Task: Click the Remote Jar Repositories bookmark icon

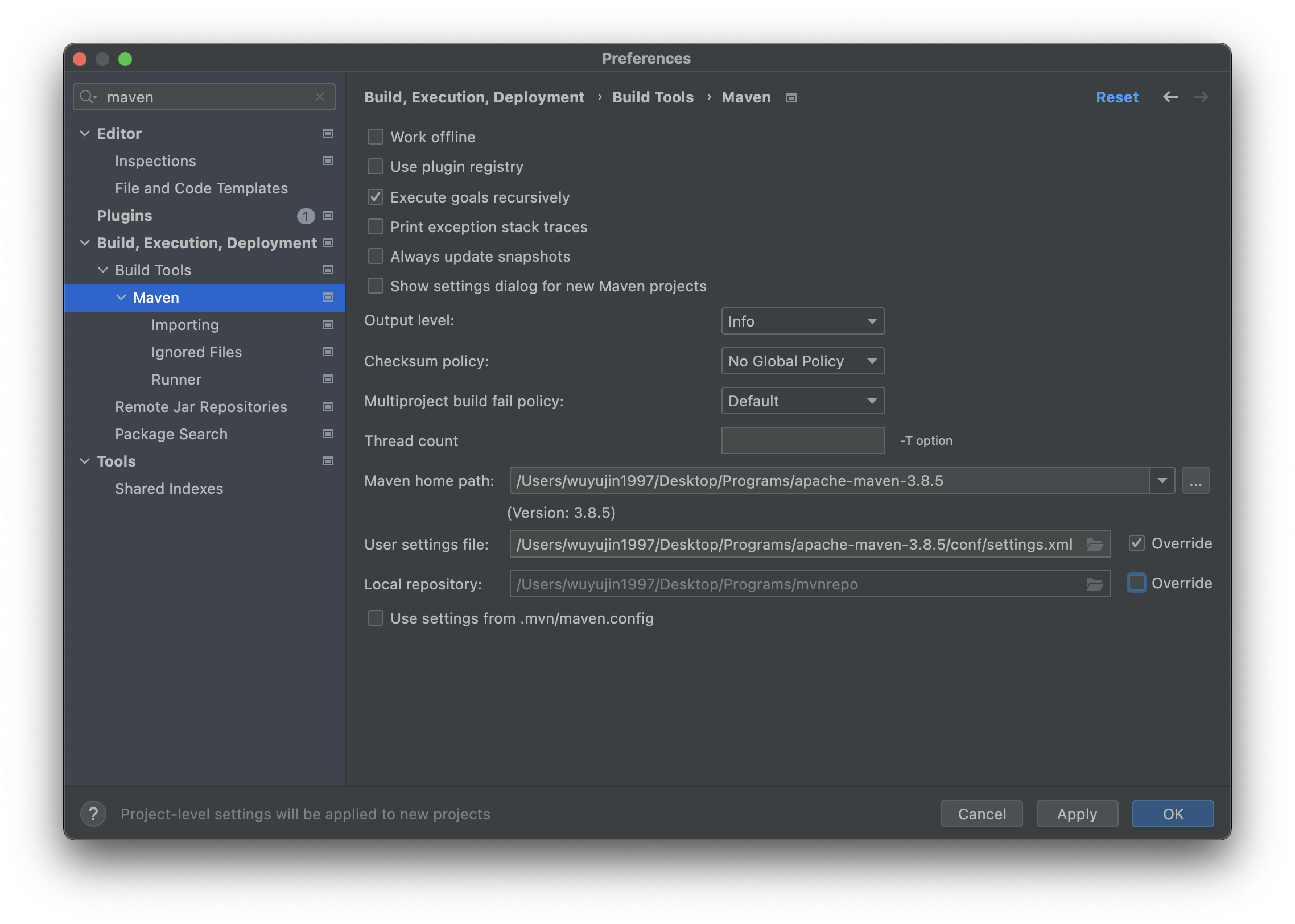Action: pos(328,406)
